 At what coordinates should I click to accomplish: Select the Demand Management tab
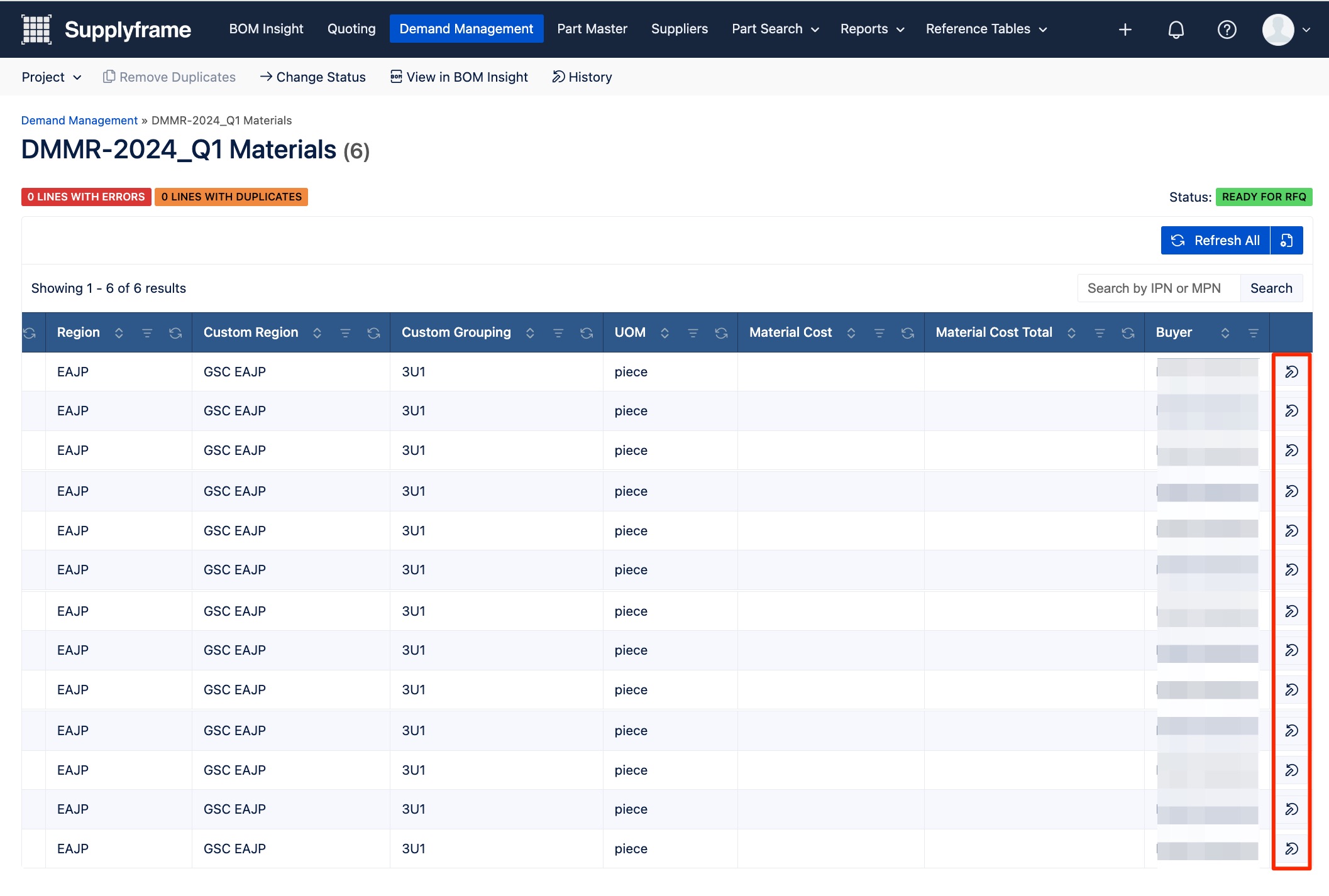point(466,29)
